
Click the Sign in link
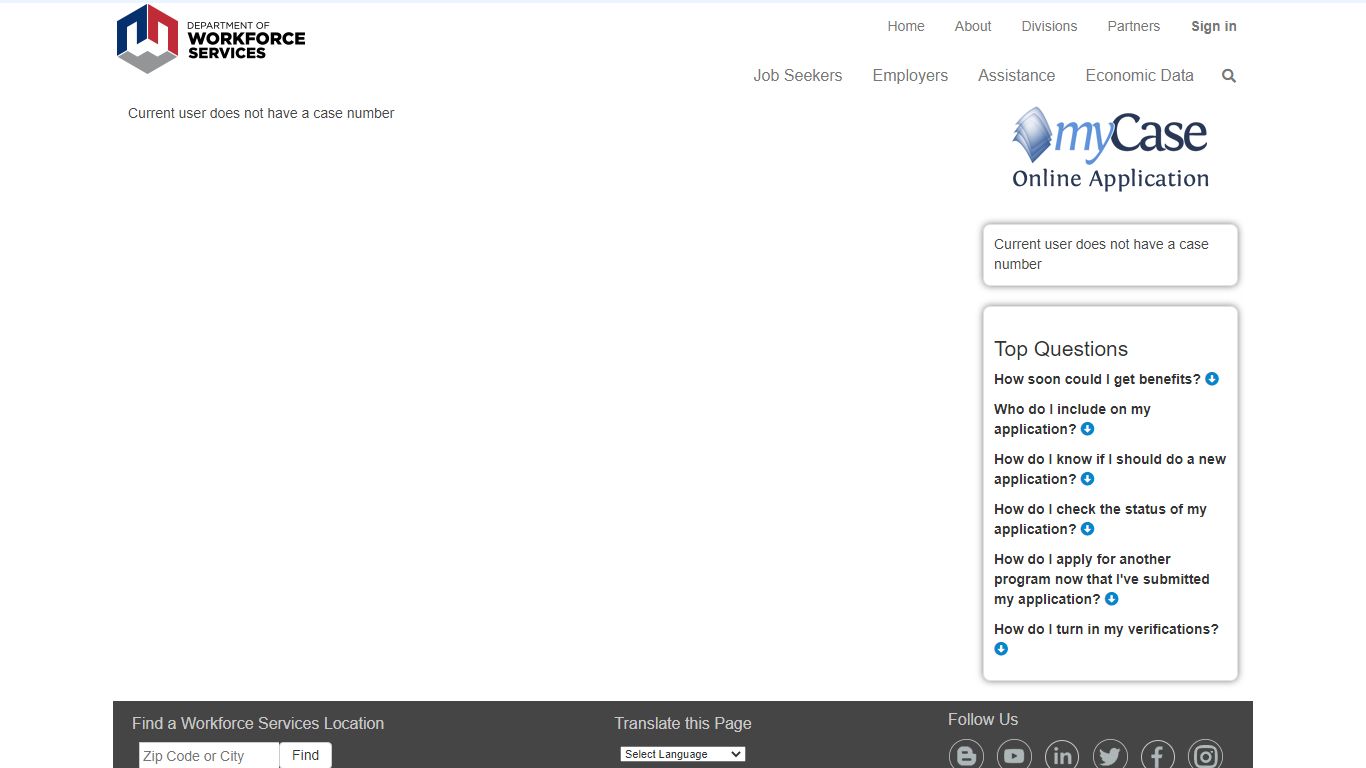(1213, 27)
